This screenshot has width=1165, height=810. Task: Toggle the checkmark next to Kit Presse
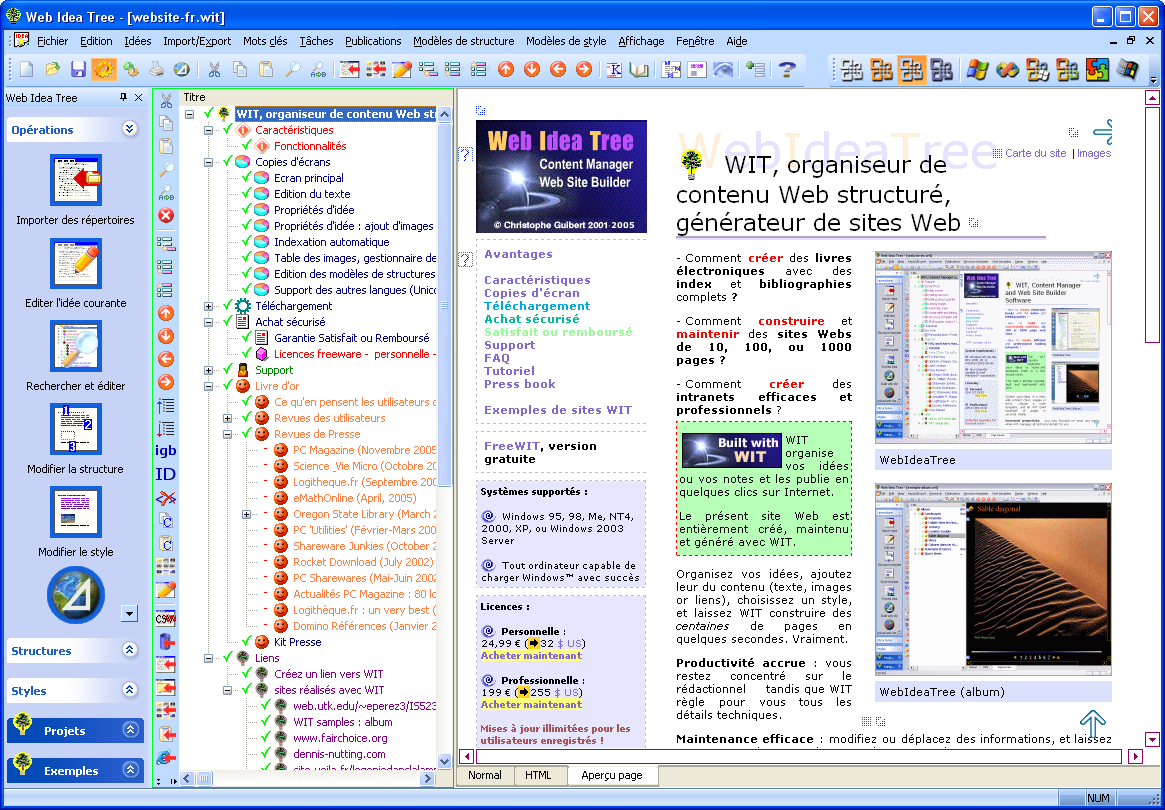(245, 642)
